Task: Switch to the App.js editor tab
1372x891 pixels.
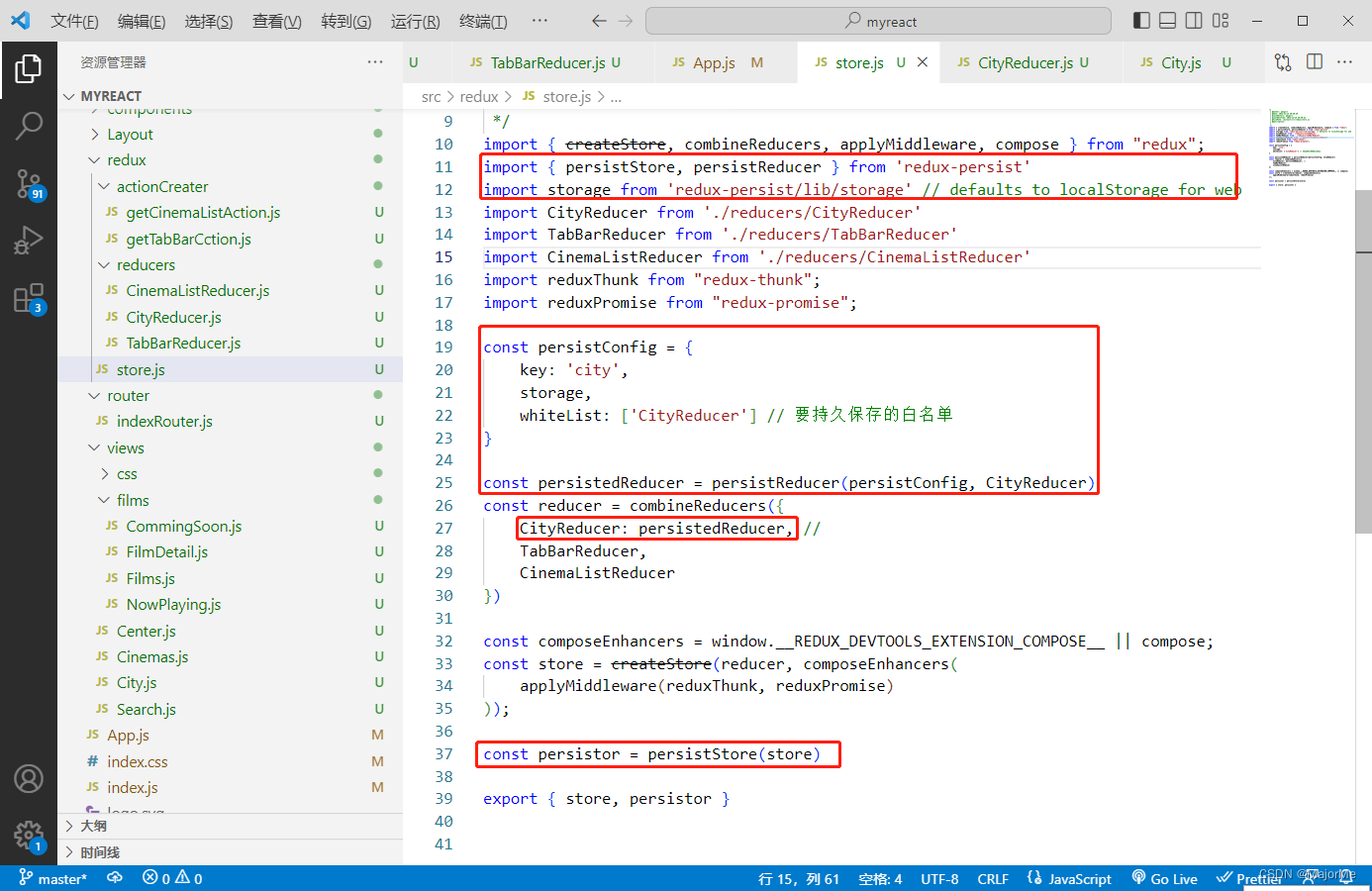Action: 724,62
